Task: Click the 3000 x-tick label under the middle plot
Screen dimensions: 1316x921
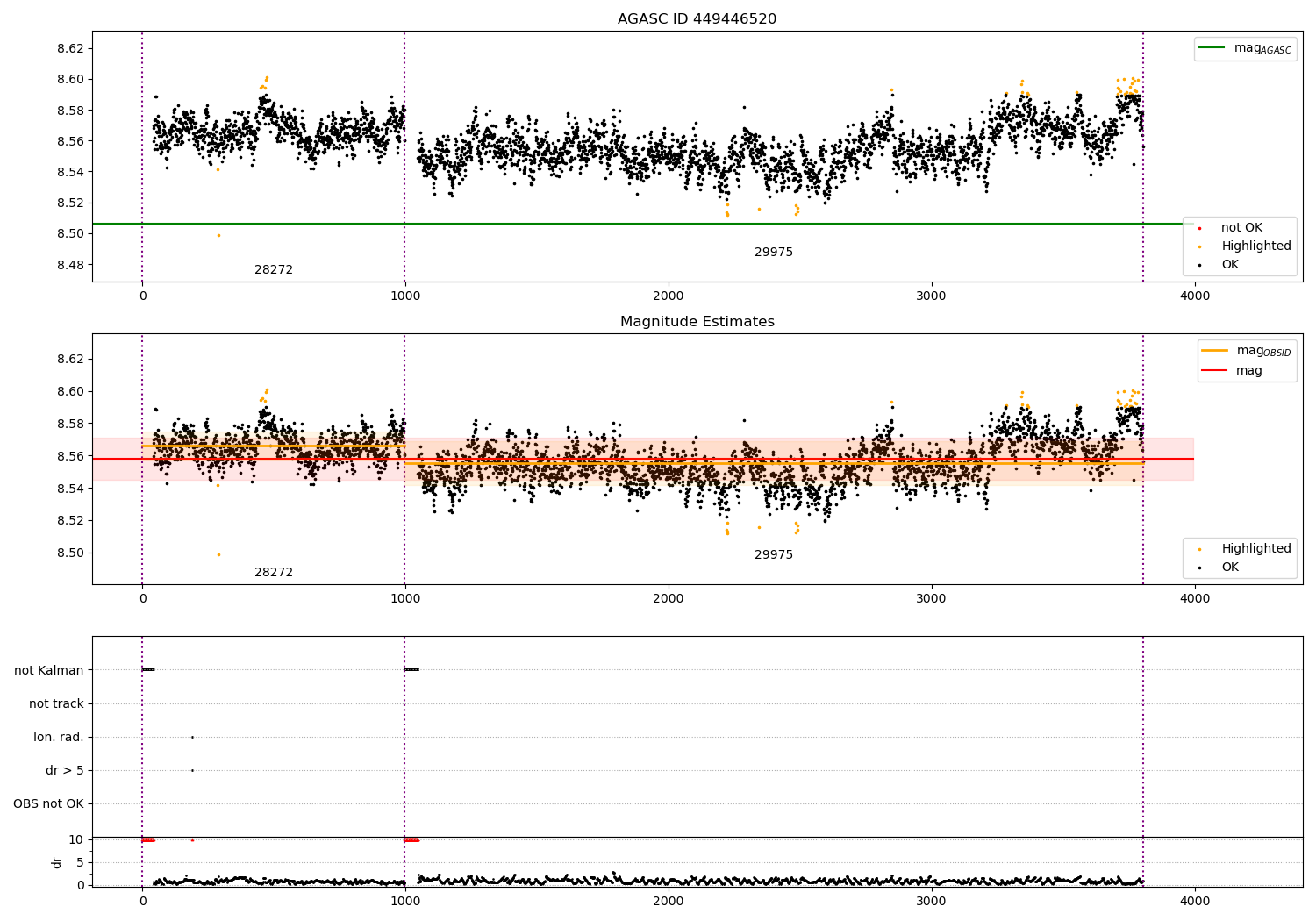Action: tap(932, 598)
